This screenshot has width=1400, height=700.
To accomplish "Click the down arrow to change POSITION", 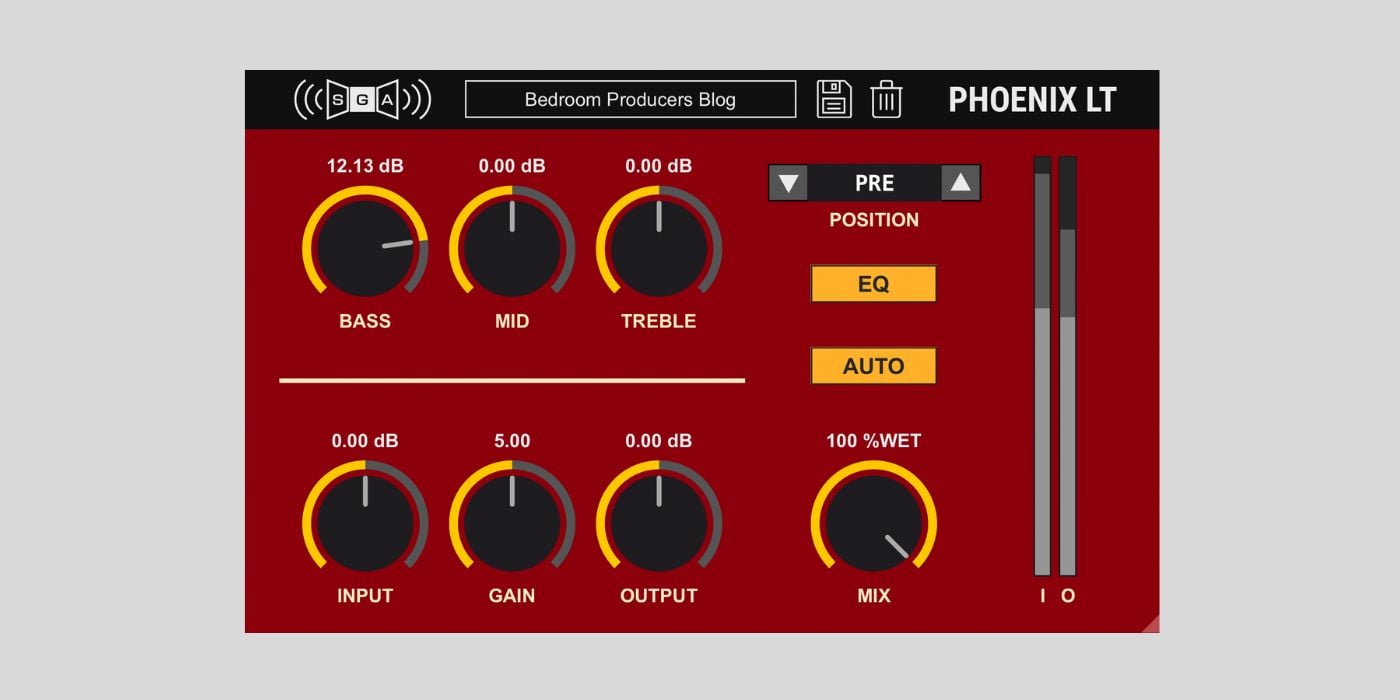I will 789,182.
